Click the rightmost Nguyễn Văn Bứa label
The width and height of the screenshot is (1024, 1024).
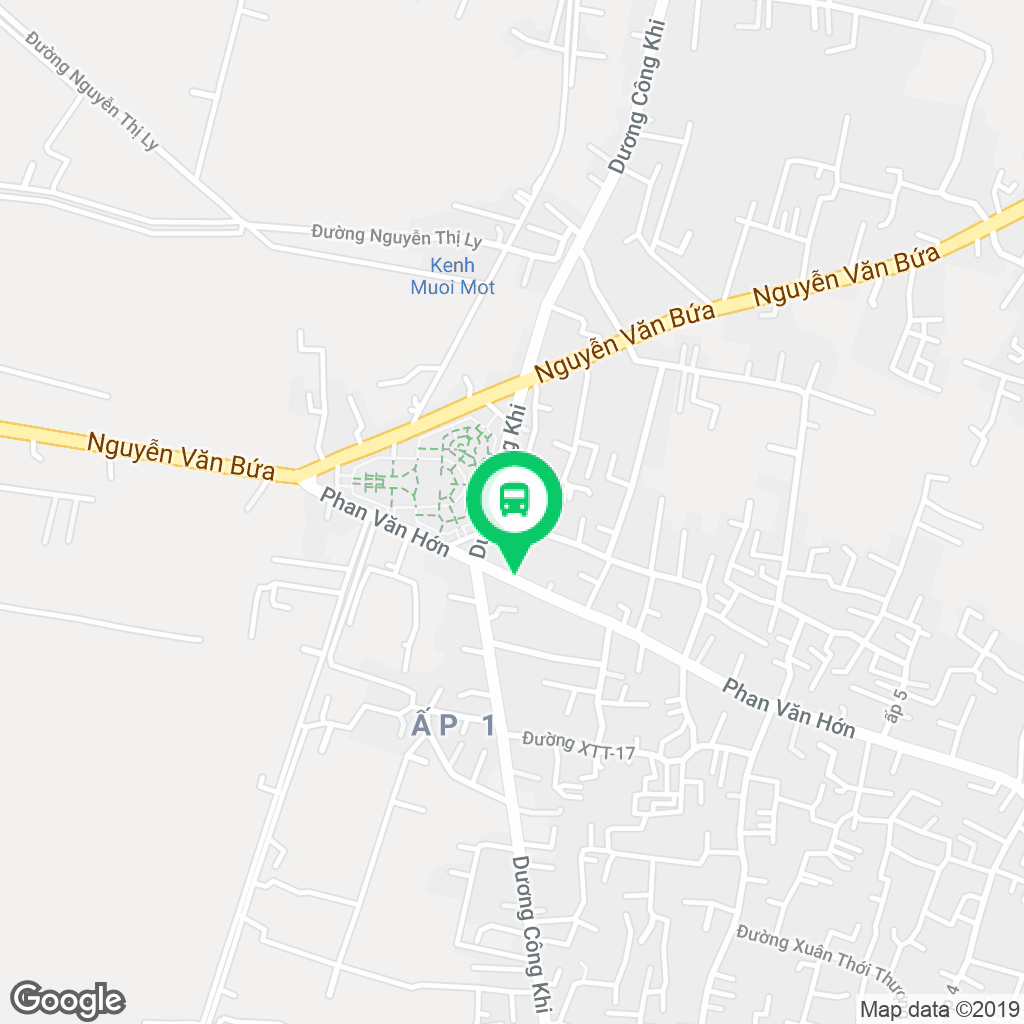tap(846, 274)
